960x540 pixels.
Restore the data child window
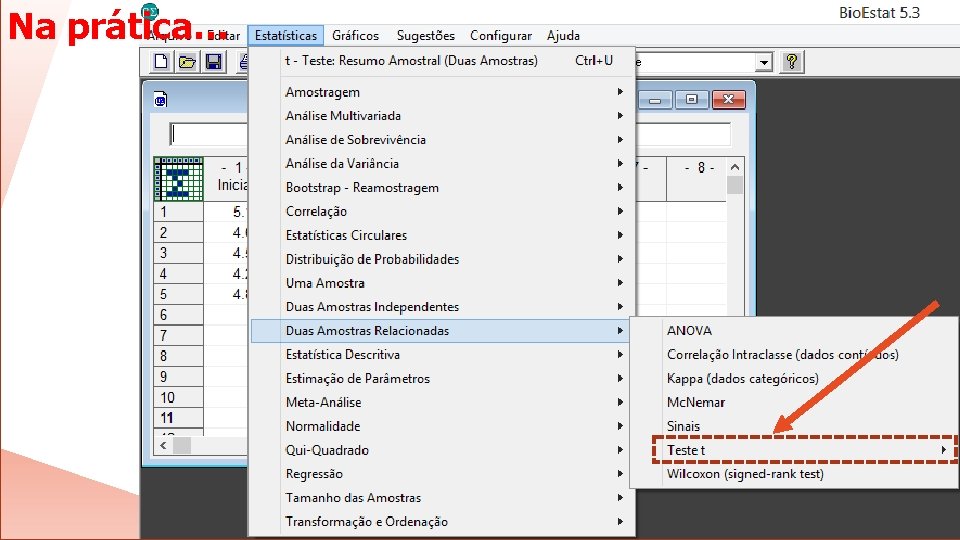(x=692, y=99)
